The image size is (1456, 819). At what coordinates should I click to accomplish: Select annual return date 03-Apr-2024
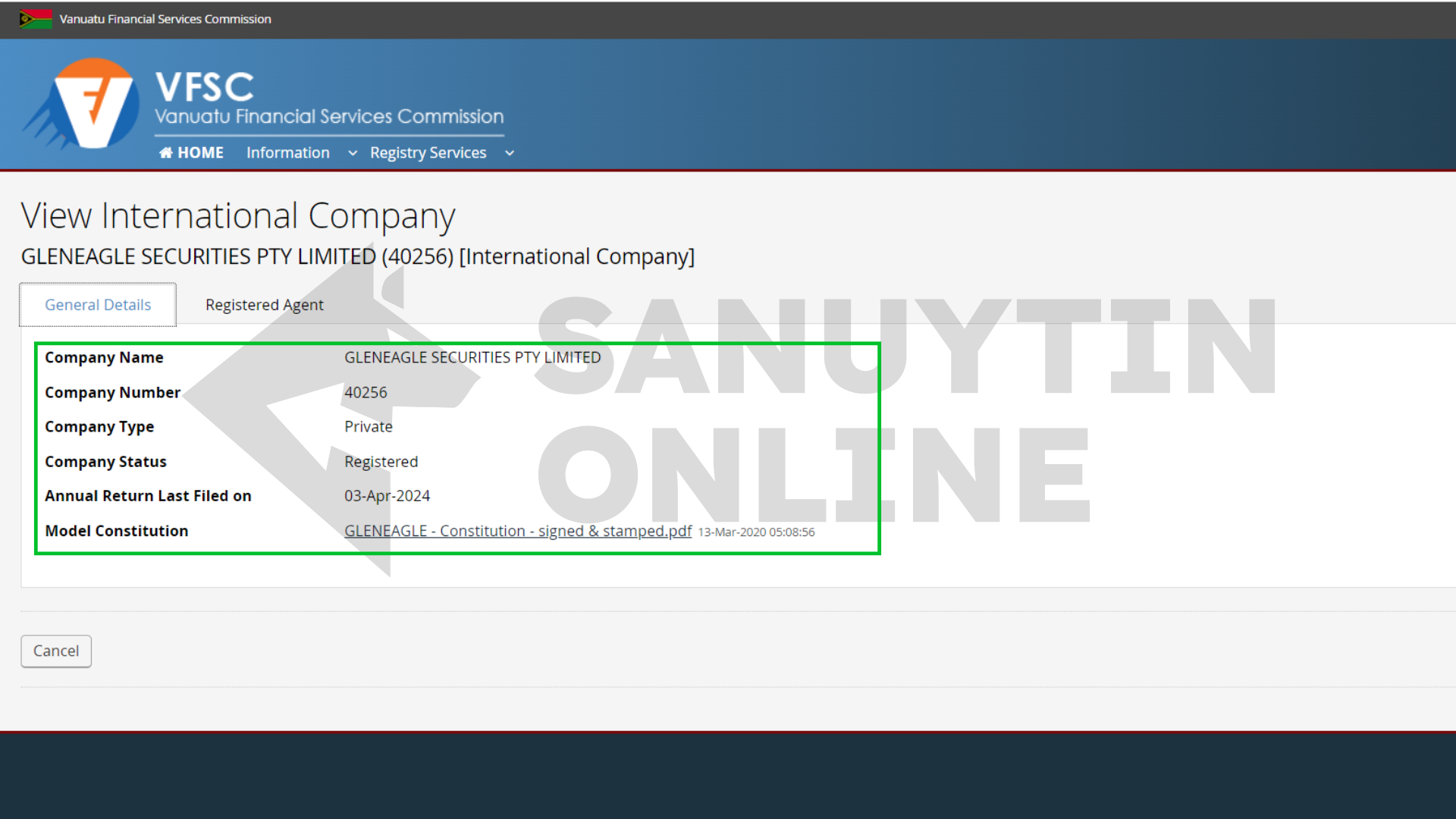coord(388,496)
